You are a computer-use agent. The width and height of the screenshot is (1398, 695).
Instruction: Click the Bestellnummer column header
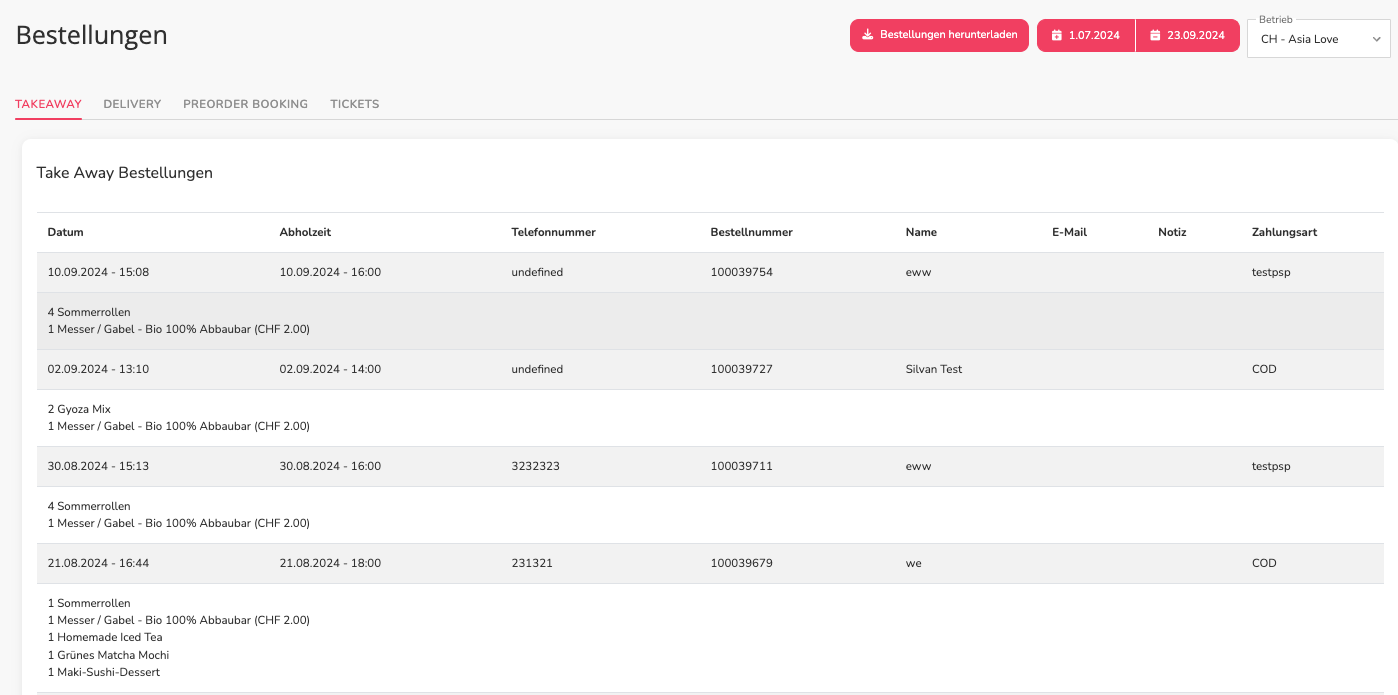[x=751, y=232]
